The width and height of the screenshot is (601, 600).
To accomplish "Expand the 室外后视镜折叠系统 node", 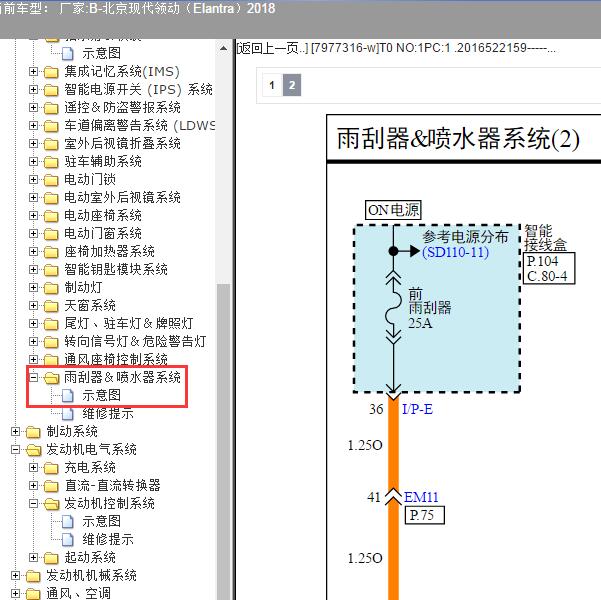I will 33,143.
